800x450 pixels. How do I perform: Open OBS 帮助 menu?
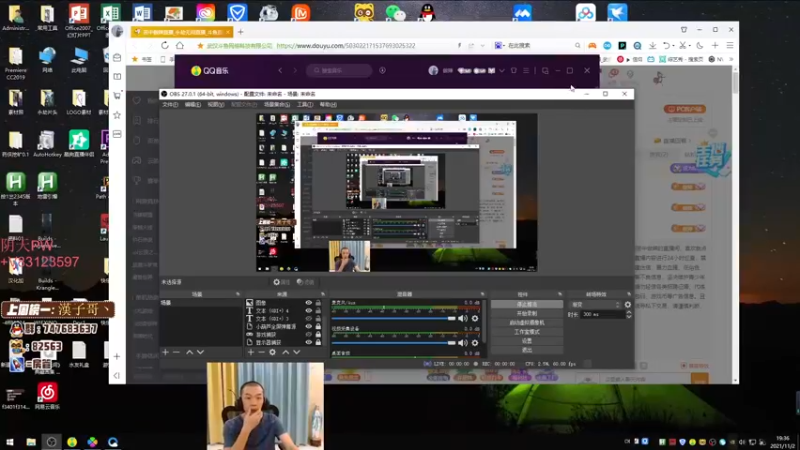tap(328, 105)
